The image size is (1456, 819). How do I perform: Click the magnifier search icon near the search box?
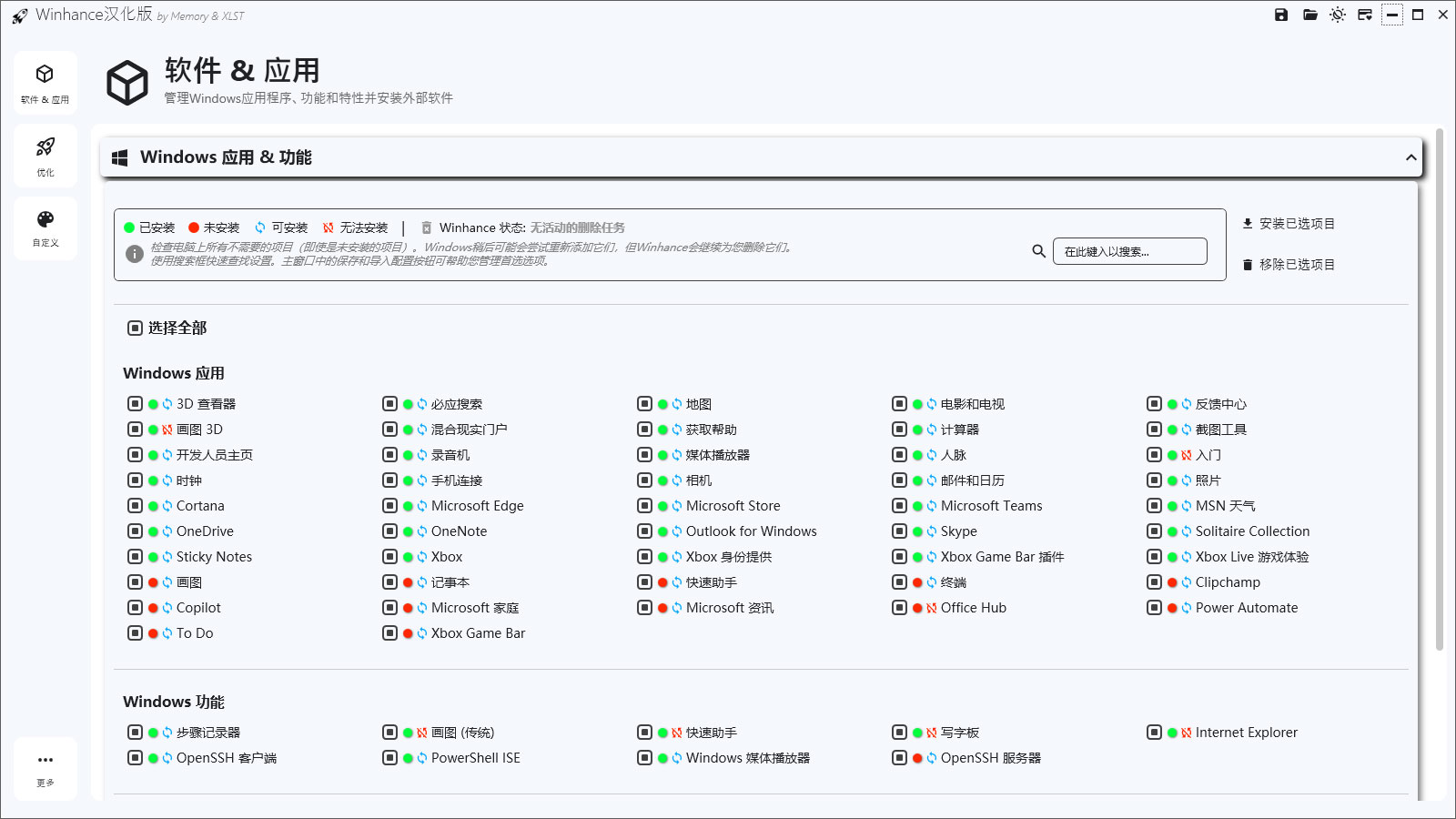(x=1038, y=251)
